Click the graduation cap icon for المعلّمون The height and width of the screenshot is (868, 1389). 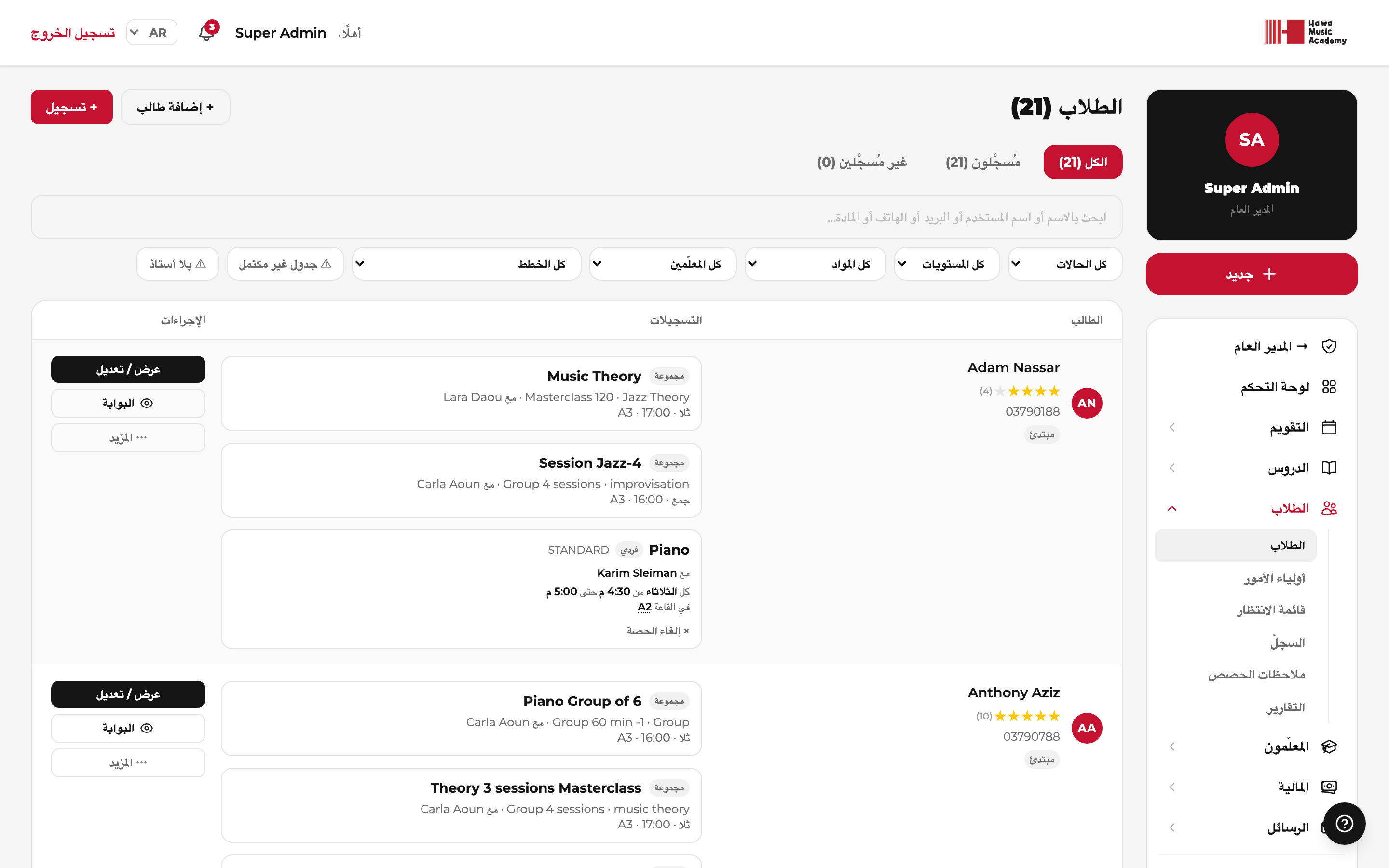point(1329,746)
